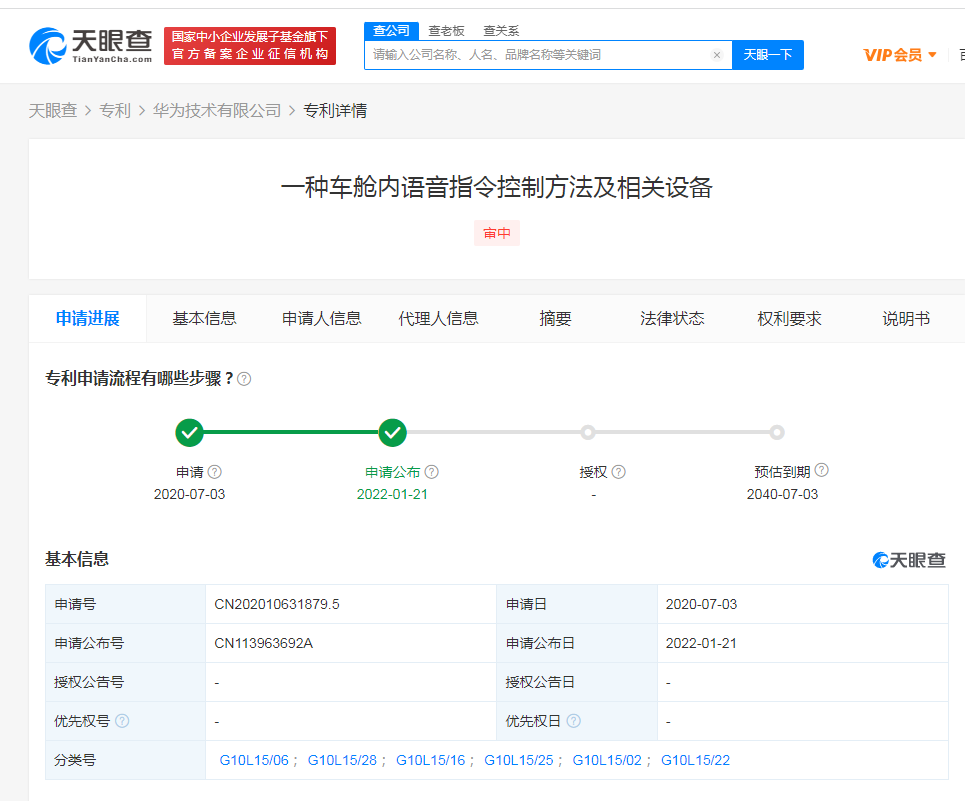Viewport: 965px width, 801px height.
Task: Click help icon next to 优先权号
Action: (x=122, y=720)
